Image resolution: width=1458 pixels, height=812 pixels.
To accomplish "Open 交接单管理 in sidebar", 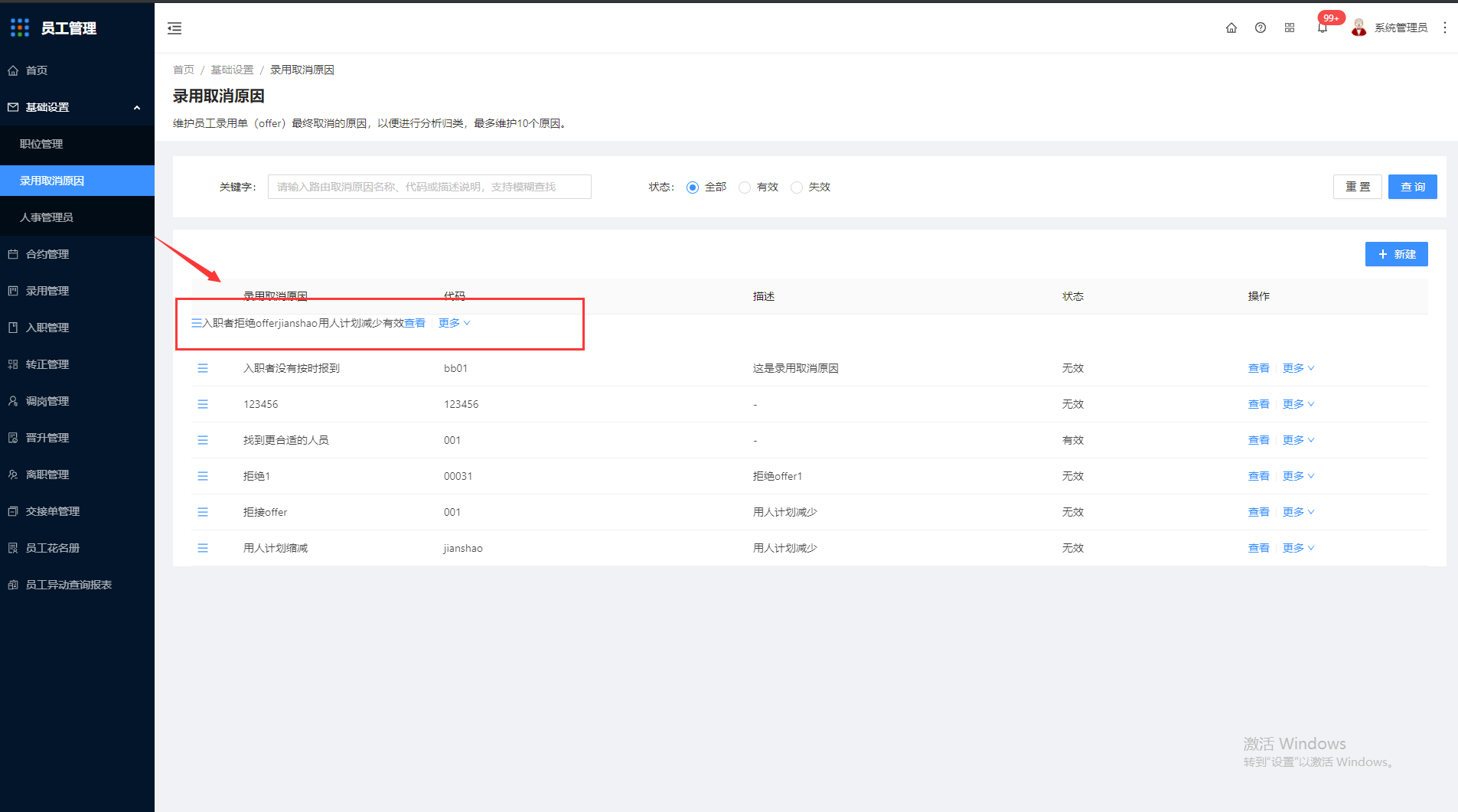I will 77,511.
